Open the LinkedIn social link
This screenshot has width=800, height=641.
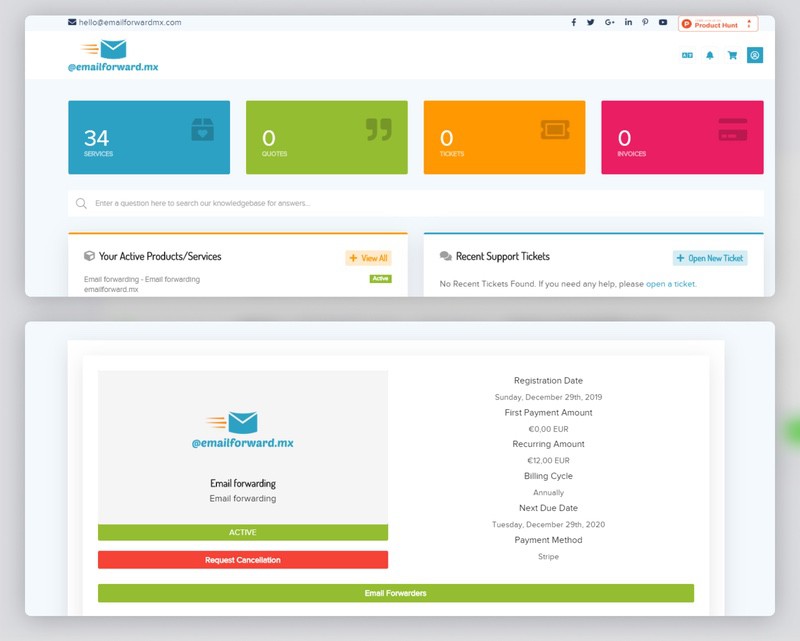pos(628,22)
